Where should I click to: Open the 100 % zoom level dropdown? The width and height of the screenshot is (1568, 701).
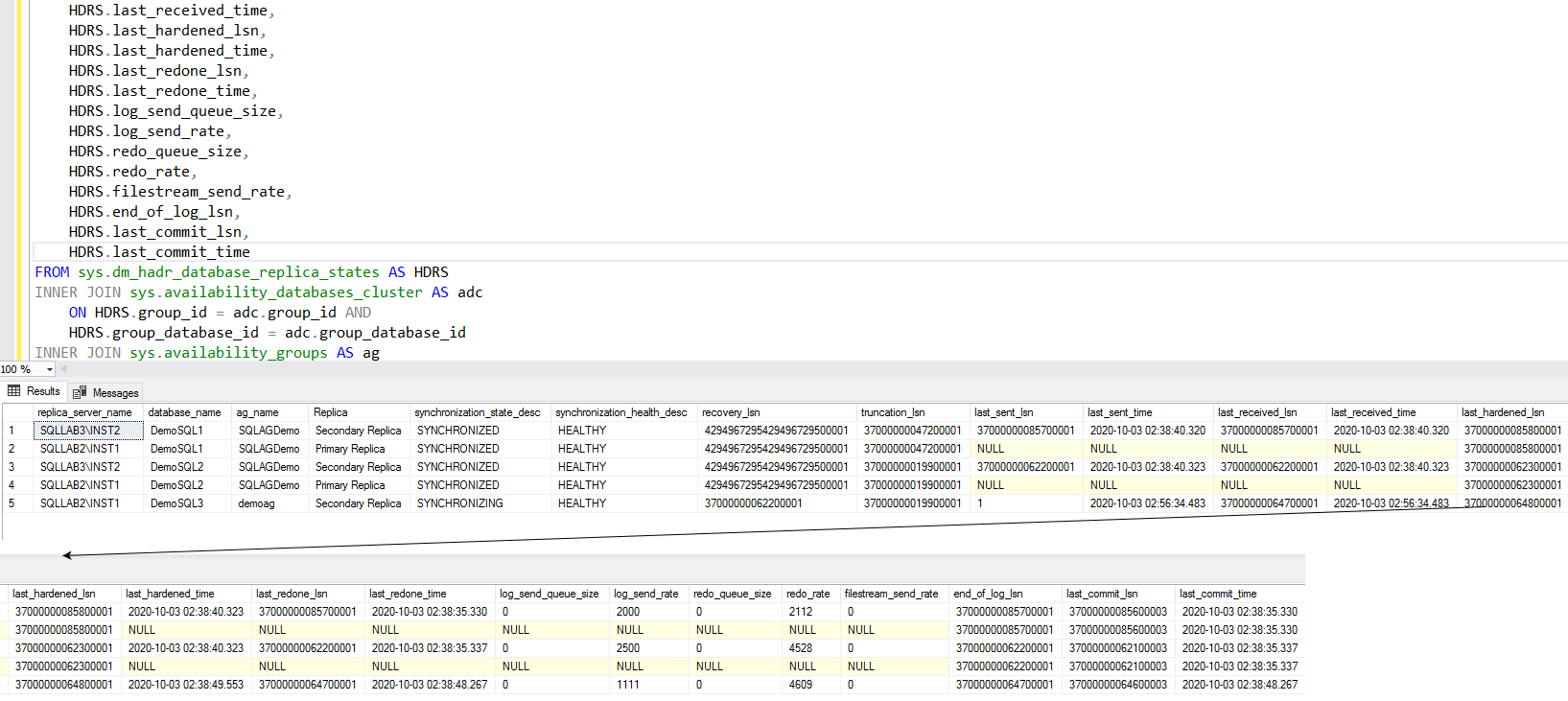point(50,369)
